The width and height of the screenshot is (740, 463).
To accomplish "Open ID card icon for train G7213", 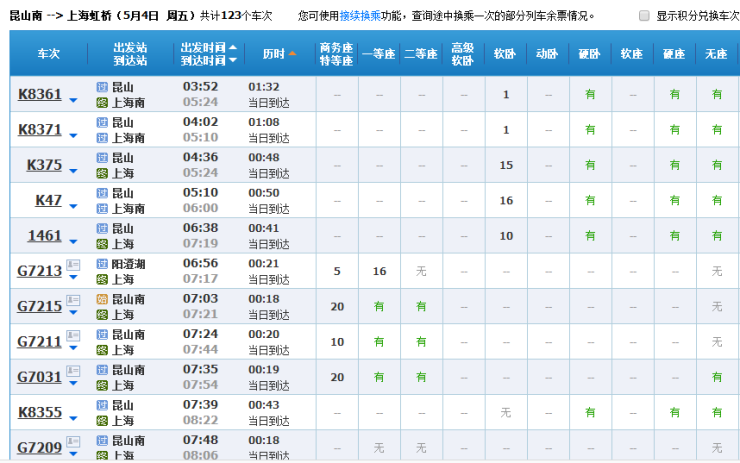I will (73, 265).
